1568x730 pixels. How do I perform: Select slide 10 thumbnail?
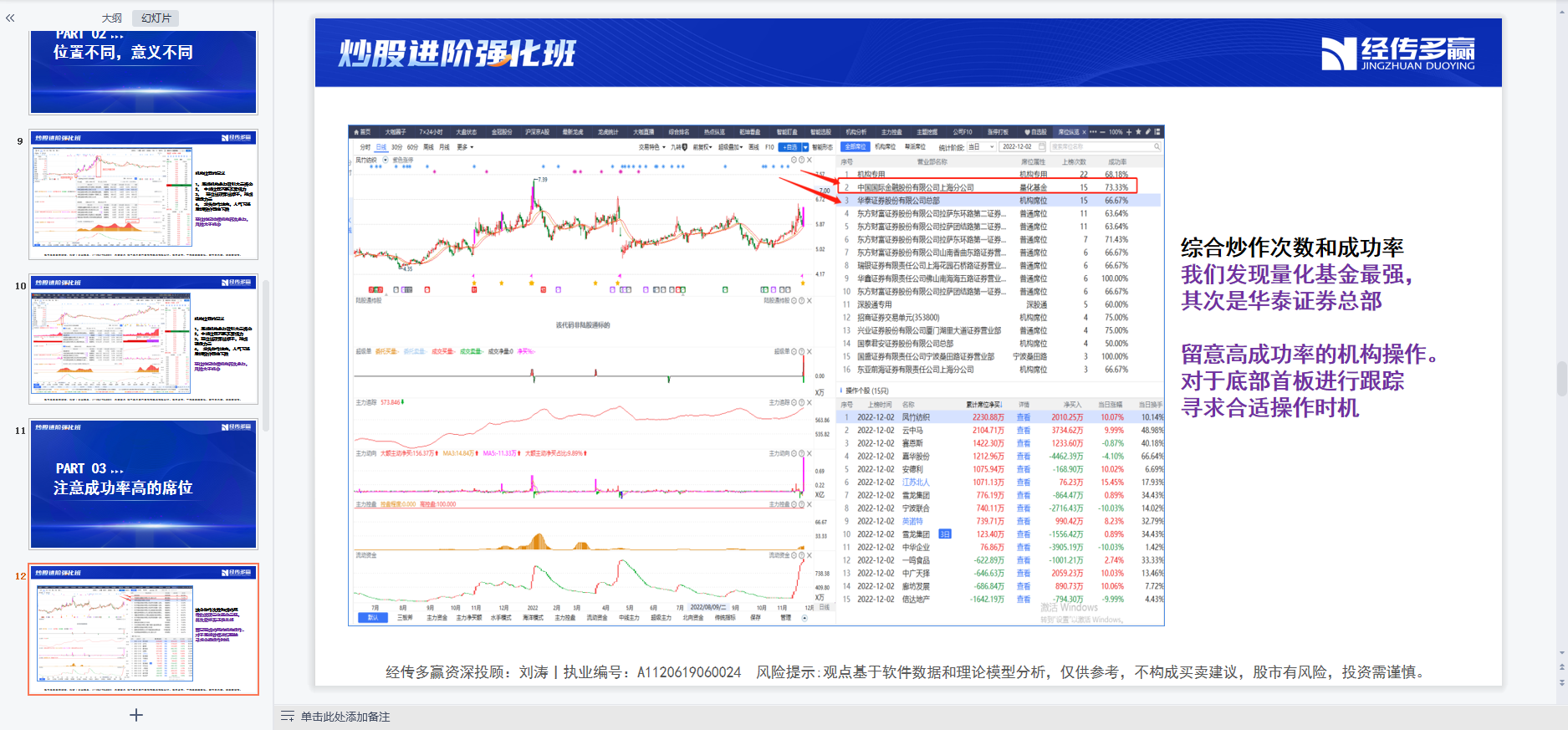click(x=144, y=339)
